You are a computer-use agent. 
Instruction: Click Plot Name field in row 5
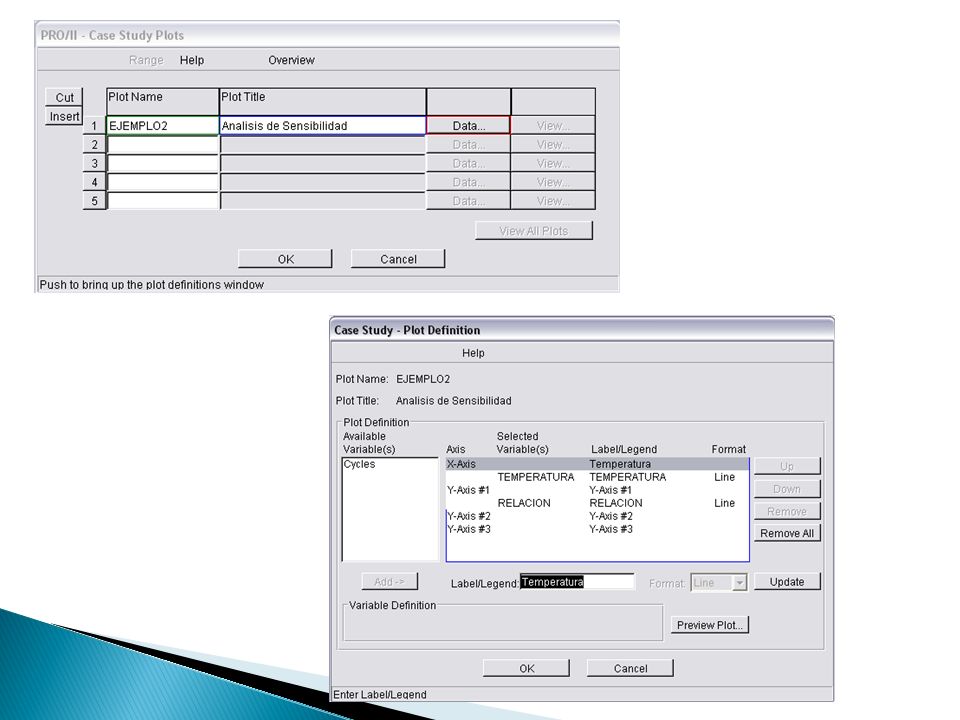162,201
